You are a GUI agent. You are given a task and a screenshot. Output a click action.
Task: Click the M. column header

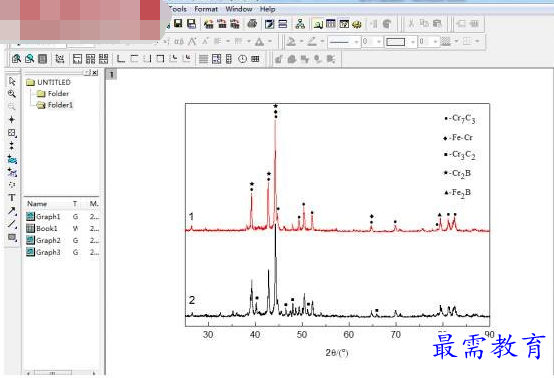(x=94, y=203)
